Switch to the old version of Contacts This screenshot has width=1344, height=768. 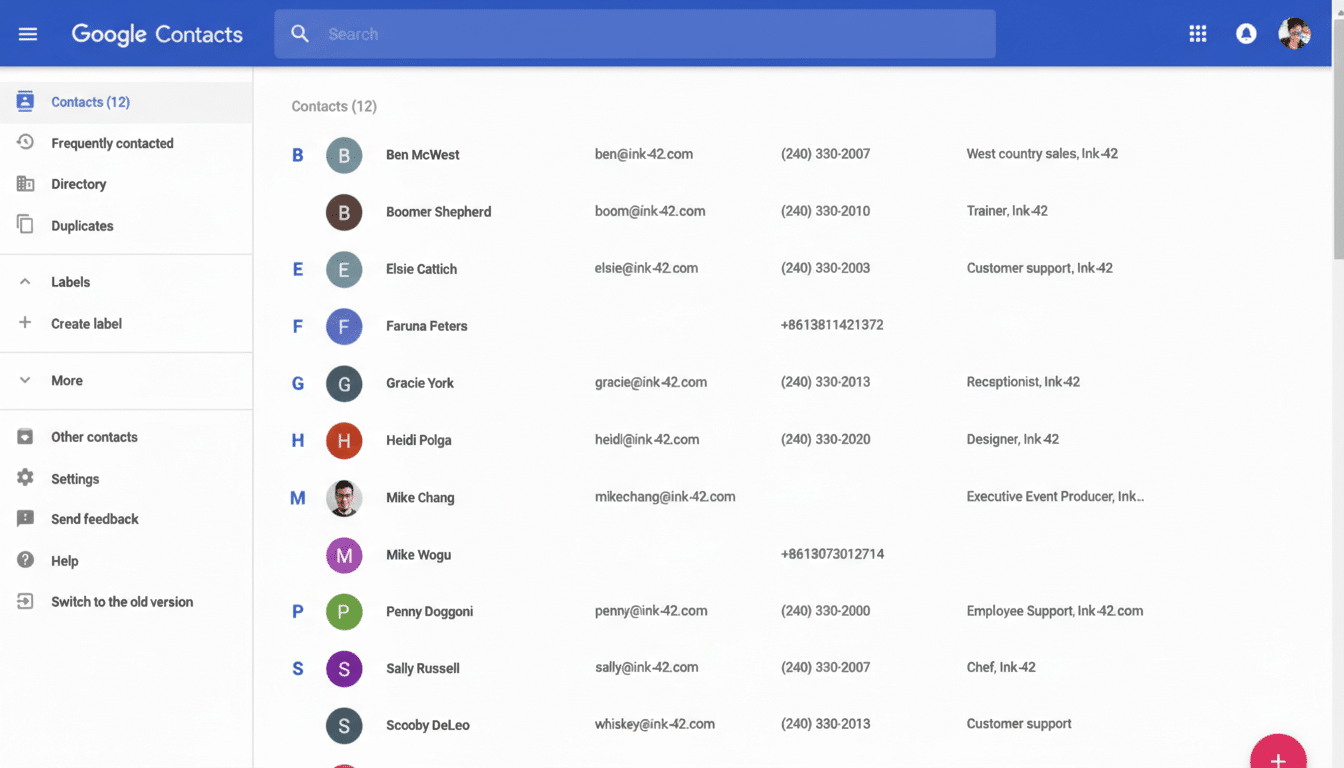point(121,601)
